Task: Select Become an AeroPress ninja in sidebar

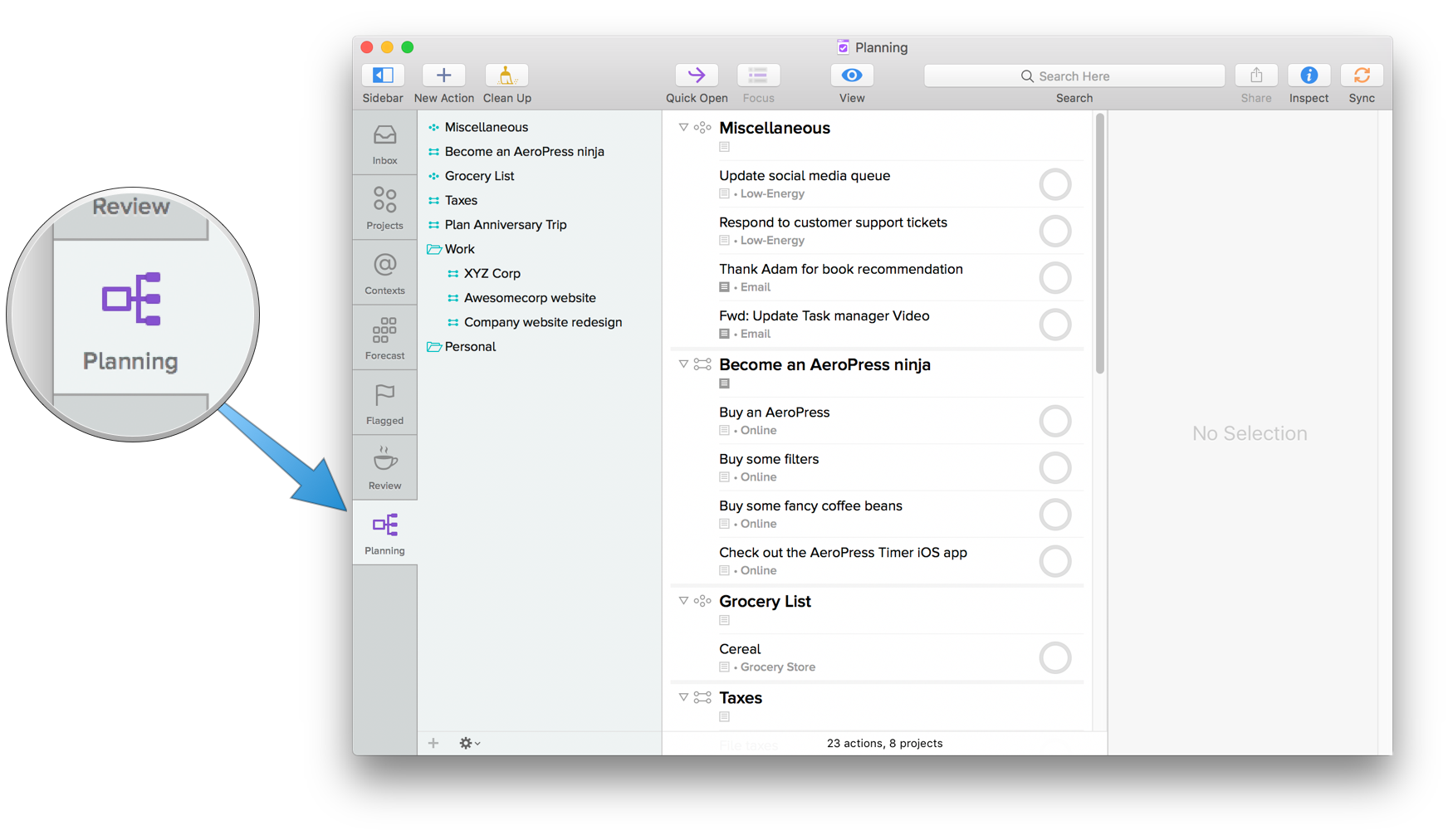Action: tap(525, 151)
